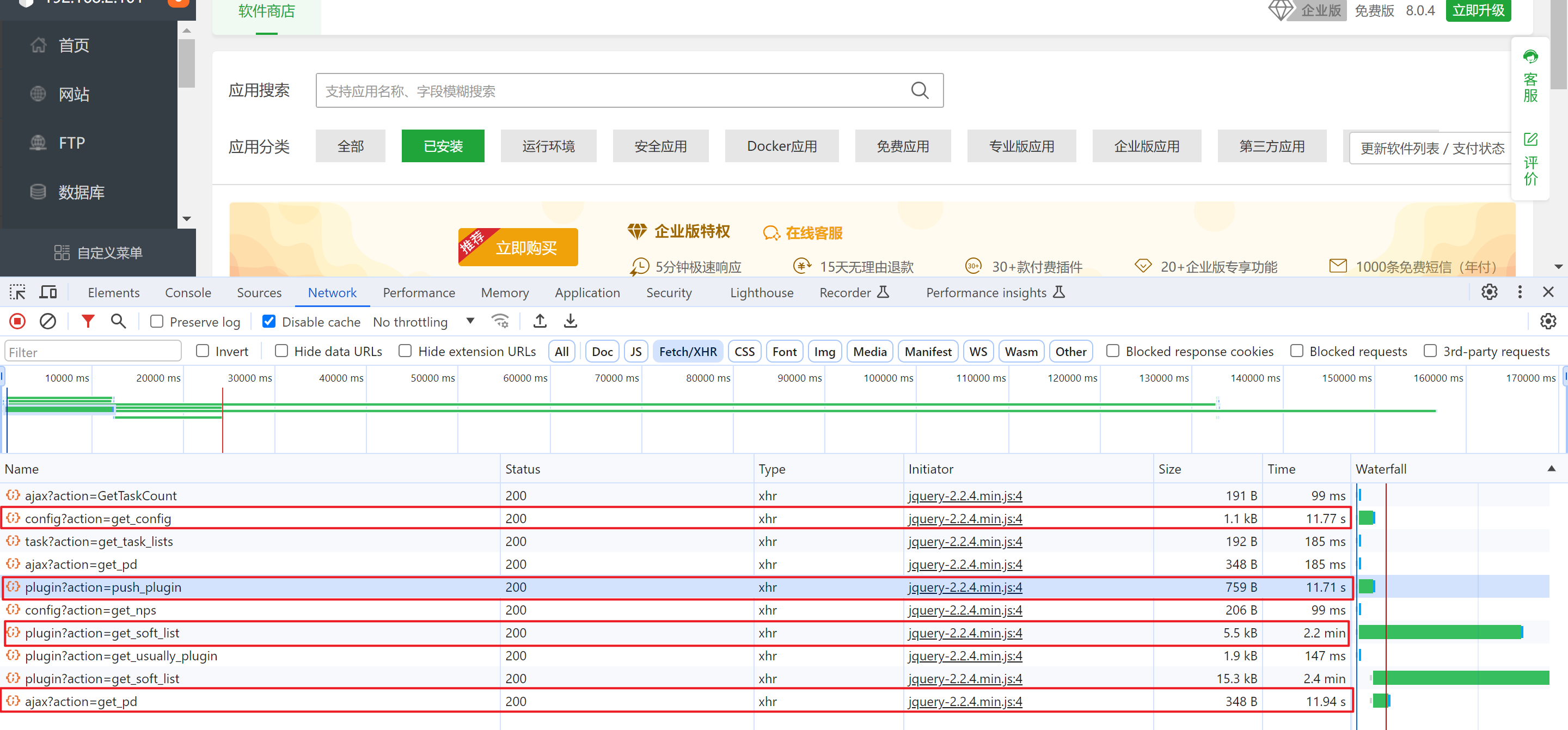Open the Lighthouse tab

[x=762, y=292]
